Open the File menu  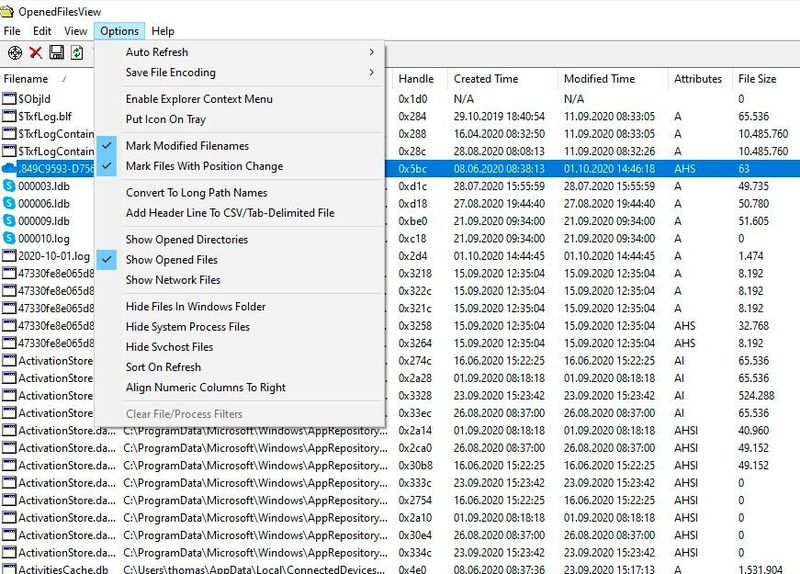click(x=12, y=31)
